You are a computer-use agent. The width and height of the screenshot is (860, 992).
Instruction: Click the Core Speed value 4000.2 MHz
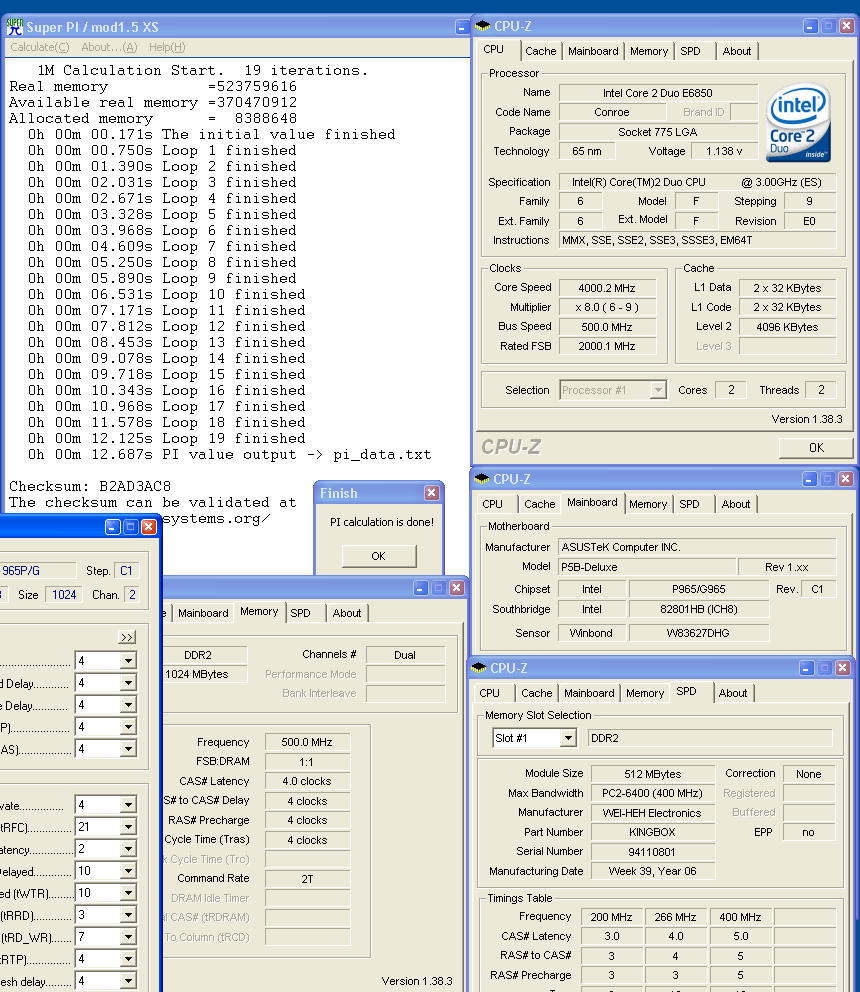[607, 288]
